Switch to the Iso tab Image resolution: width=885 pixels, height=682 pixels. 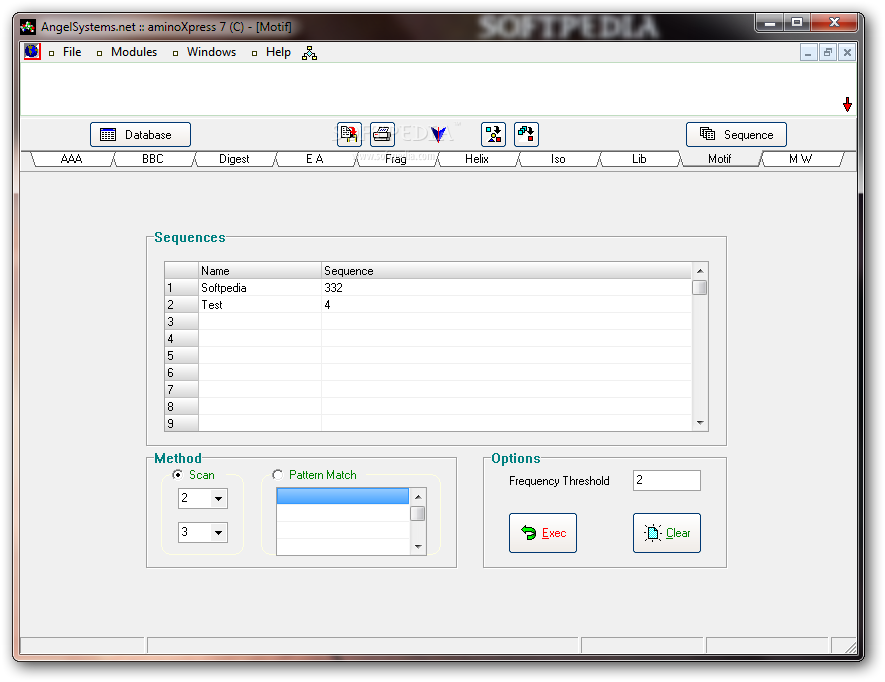tap(558, 159)
